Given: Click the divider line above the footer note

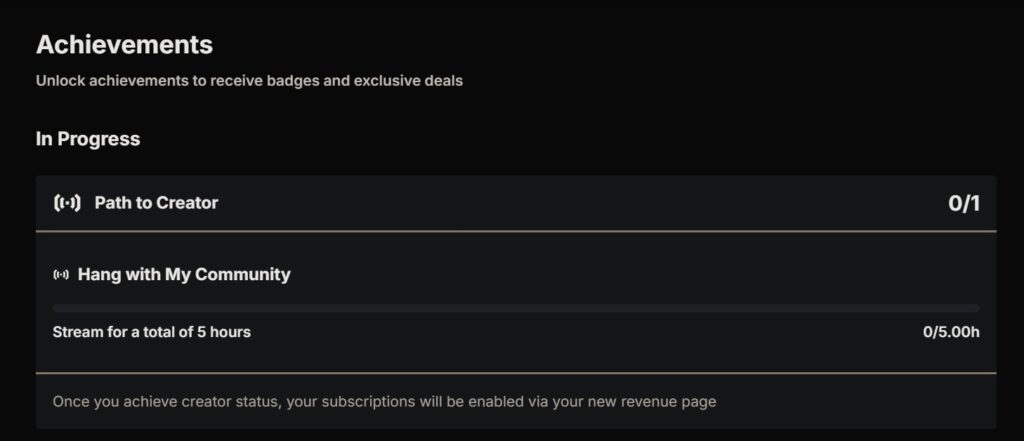Looking at the screenshot, I should [x=516, y=373].
